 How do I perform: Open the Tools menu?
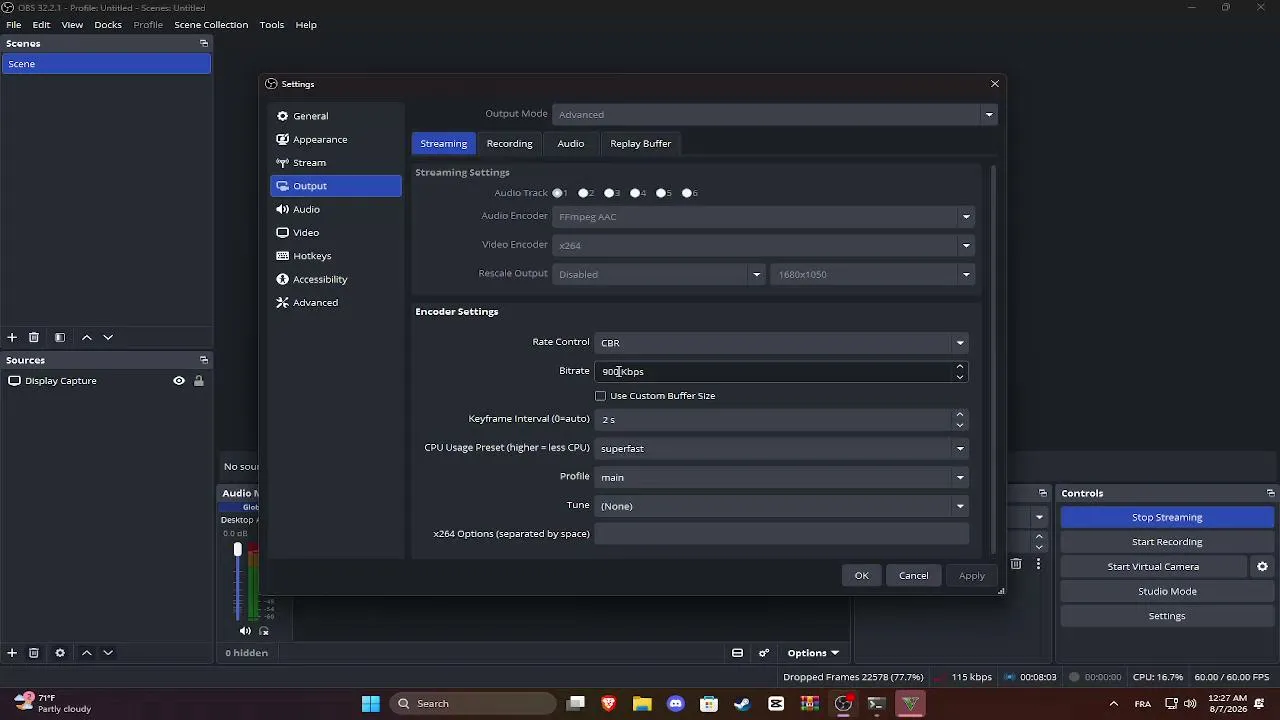click(272, 25)
